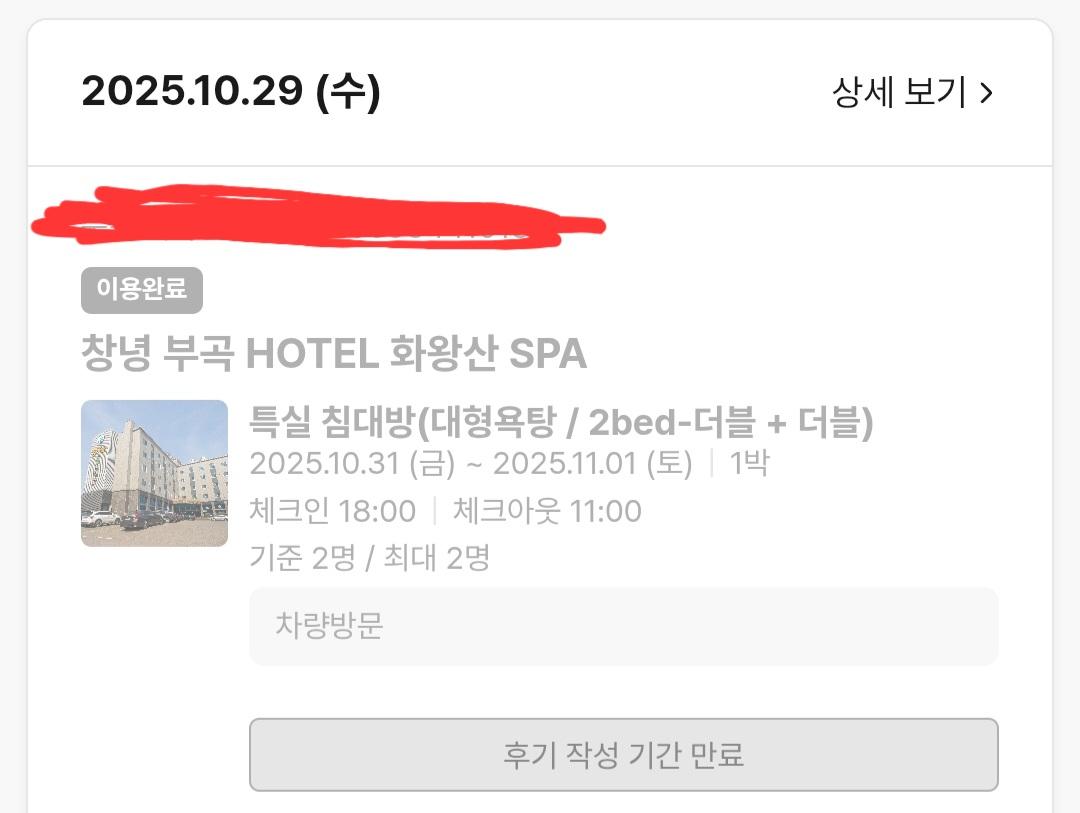The height and width of the screenshot is (813, 1080).
Task: Click the 2025.10.31 (금) check-in date
Action: tap(347, 464)
